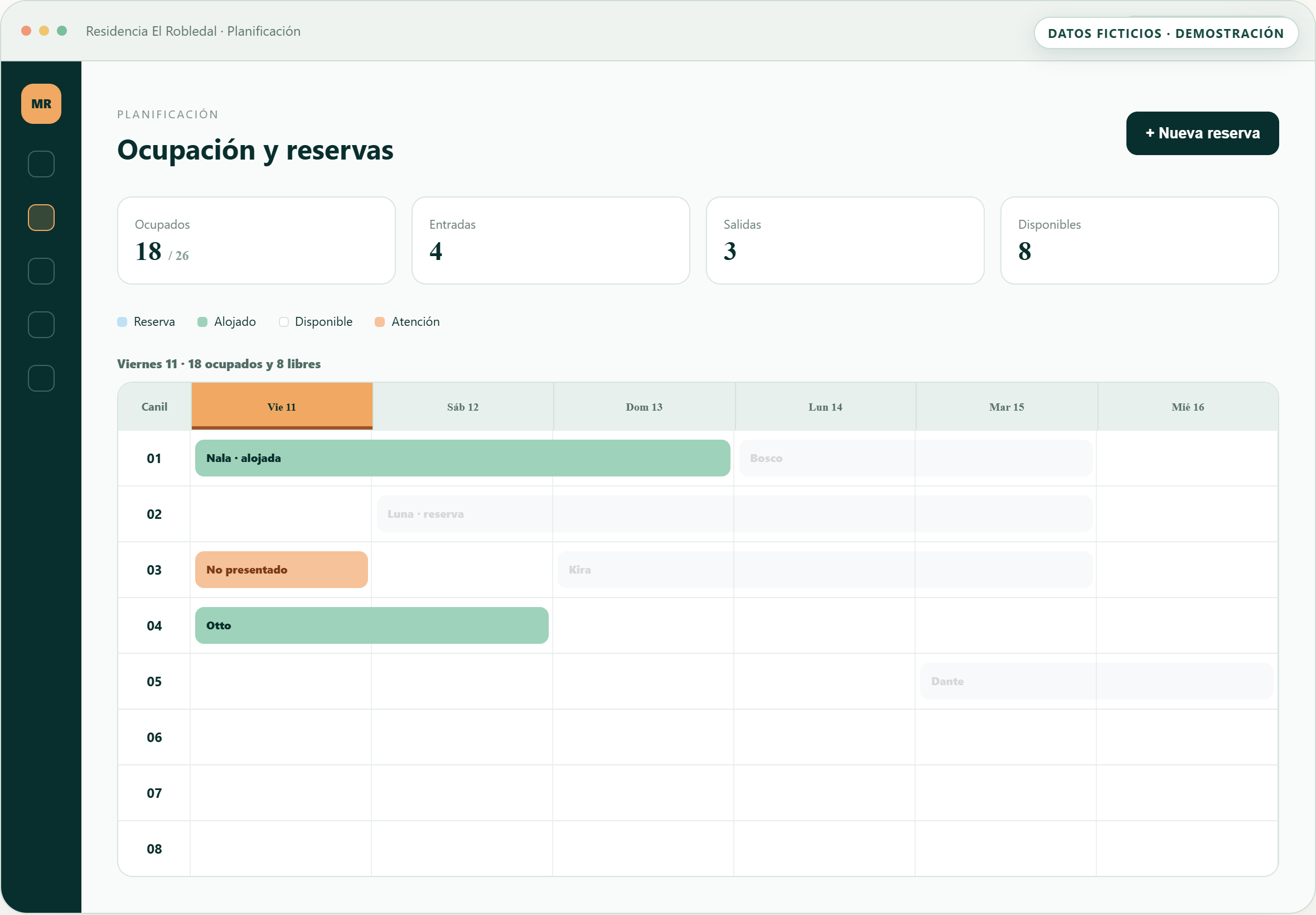
Task: Switch to the Sáb 12 column header
Action: coord(463,407)
